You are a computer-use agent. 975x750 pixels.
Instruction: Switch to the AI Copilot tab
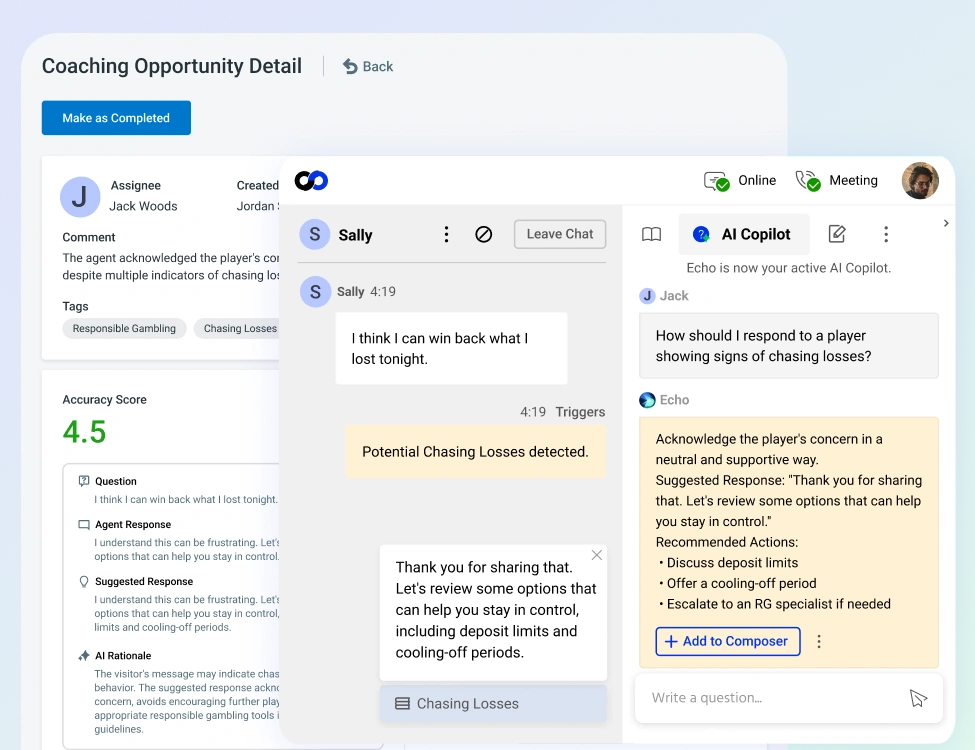click(x=744, y=234)
